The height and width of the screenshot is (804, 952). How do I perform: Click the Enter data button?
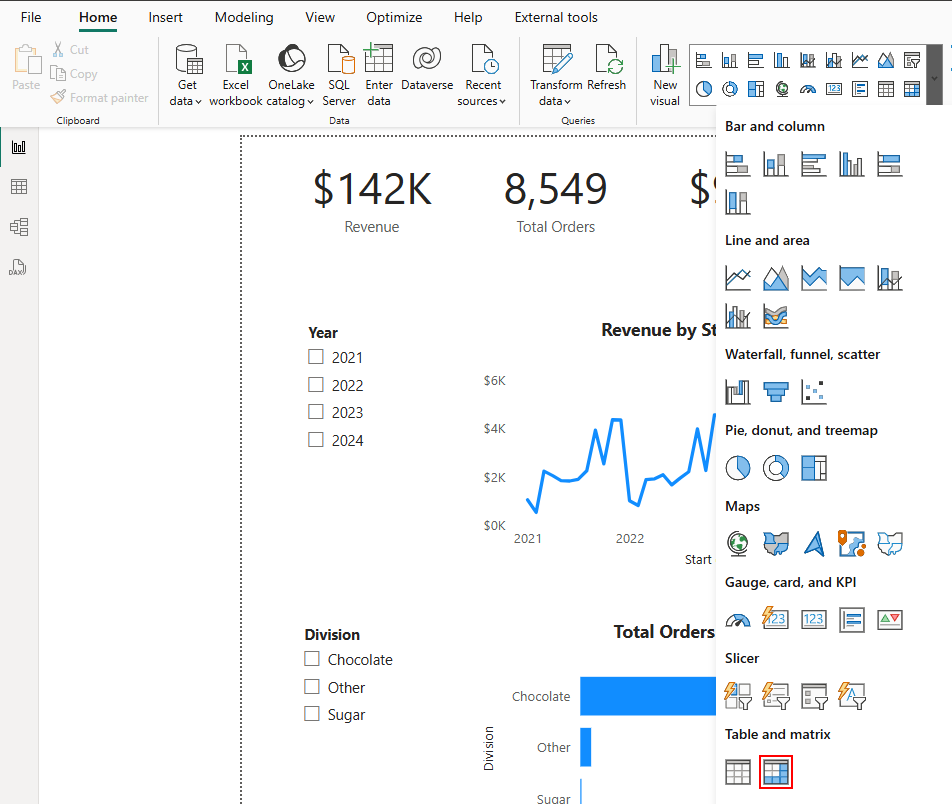pos(378,75)
